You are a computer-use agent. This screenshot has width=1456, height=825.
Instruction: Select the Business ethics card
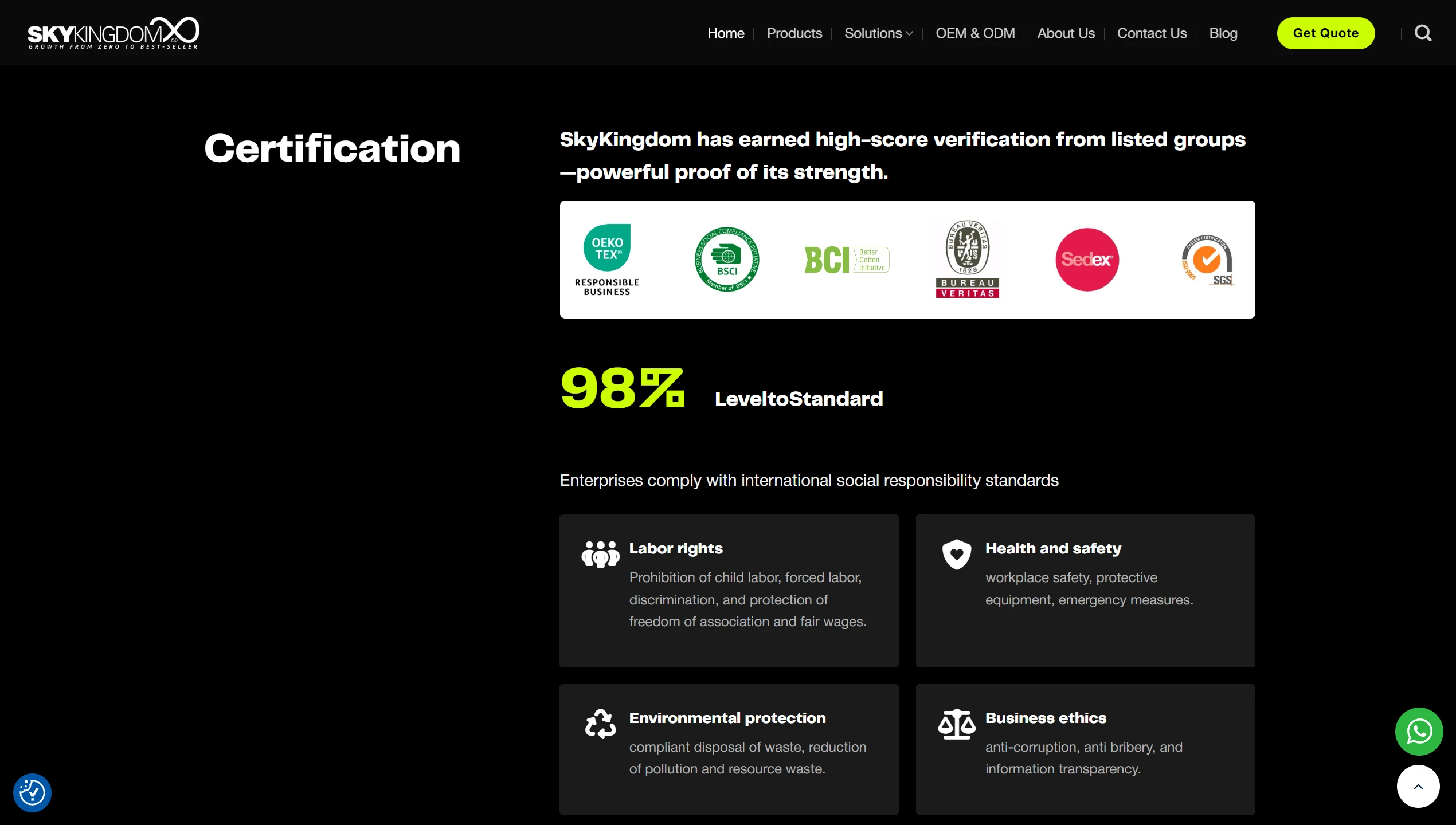1085,748
